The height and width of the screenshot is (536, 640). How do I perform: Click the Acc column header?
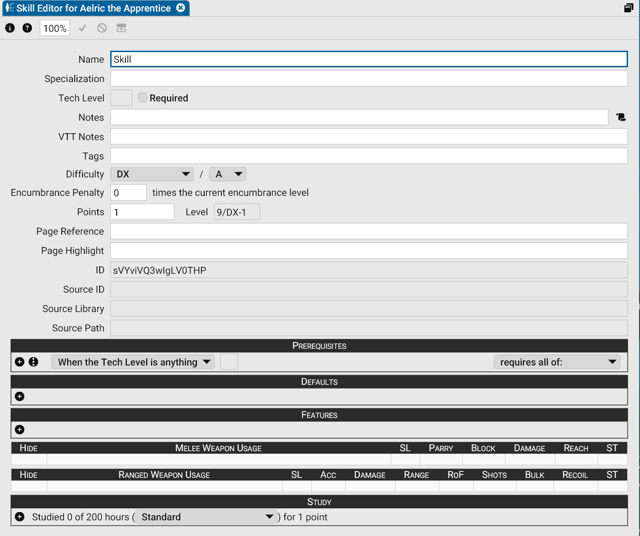pyautogui.click(x=328, y=475)
